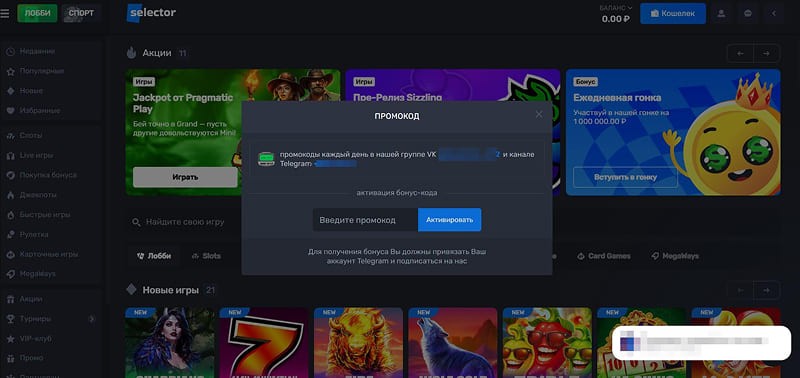
Task: Open the Популярные sidebar label
Action: [x=42, y=71]
